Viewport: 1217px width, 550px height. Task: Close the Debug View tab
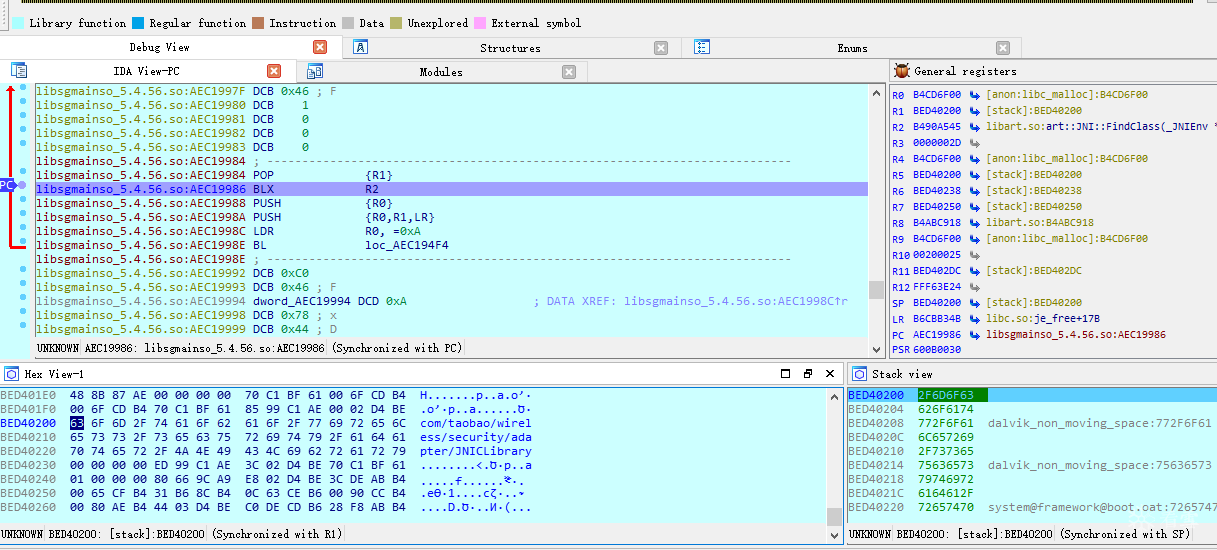[x=320, y=47]
